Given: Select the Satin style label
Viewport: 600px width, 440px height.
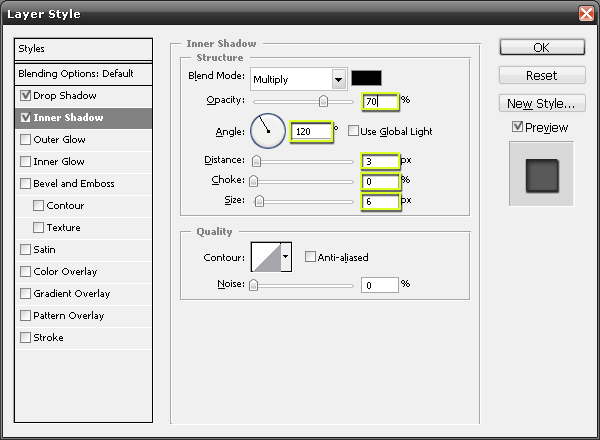Looking at the screenshot, I should click(x=44, y=249).
